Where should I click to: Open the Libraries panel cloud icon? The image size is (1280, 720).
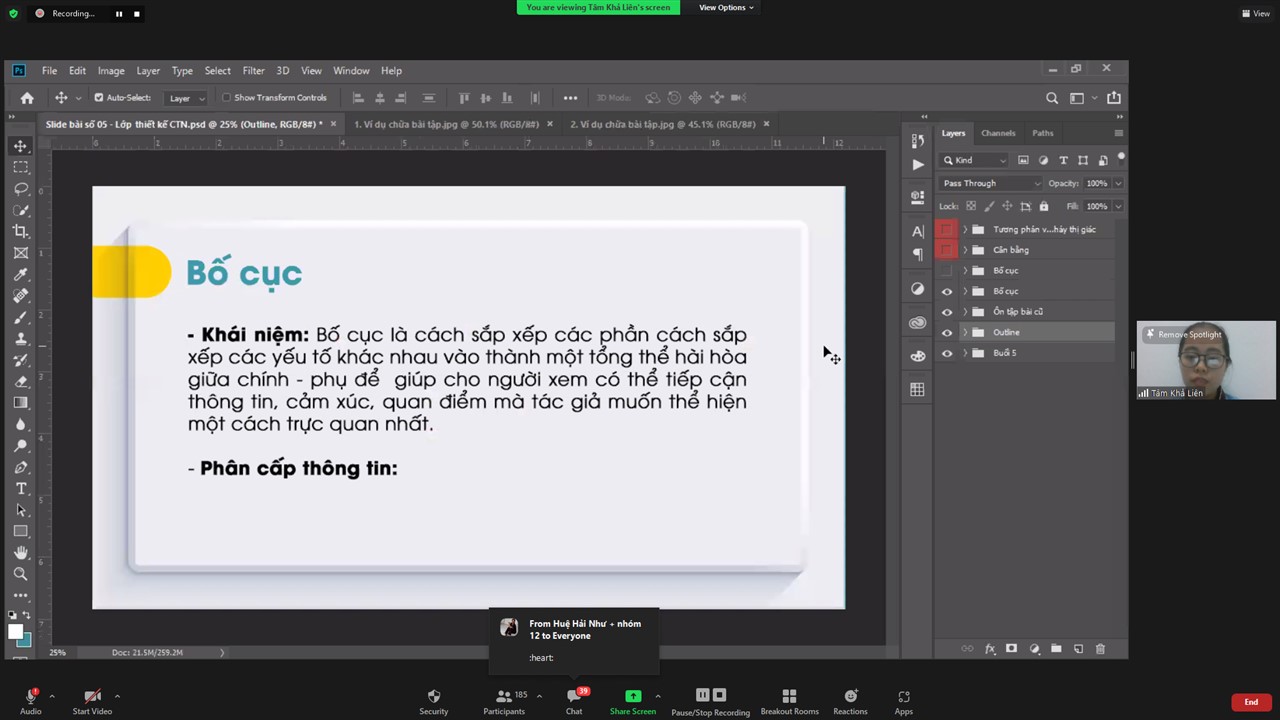(918, 322)
